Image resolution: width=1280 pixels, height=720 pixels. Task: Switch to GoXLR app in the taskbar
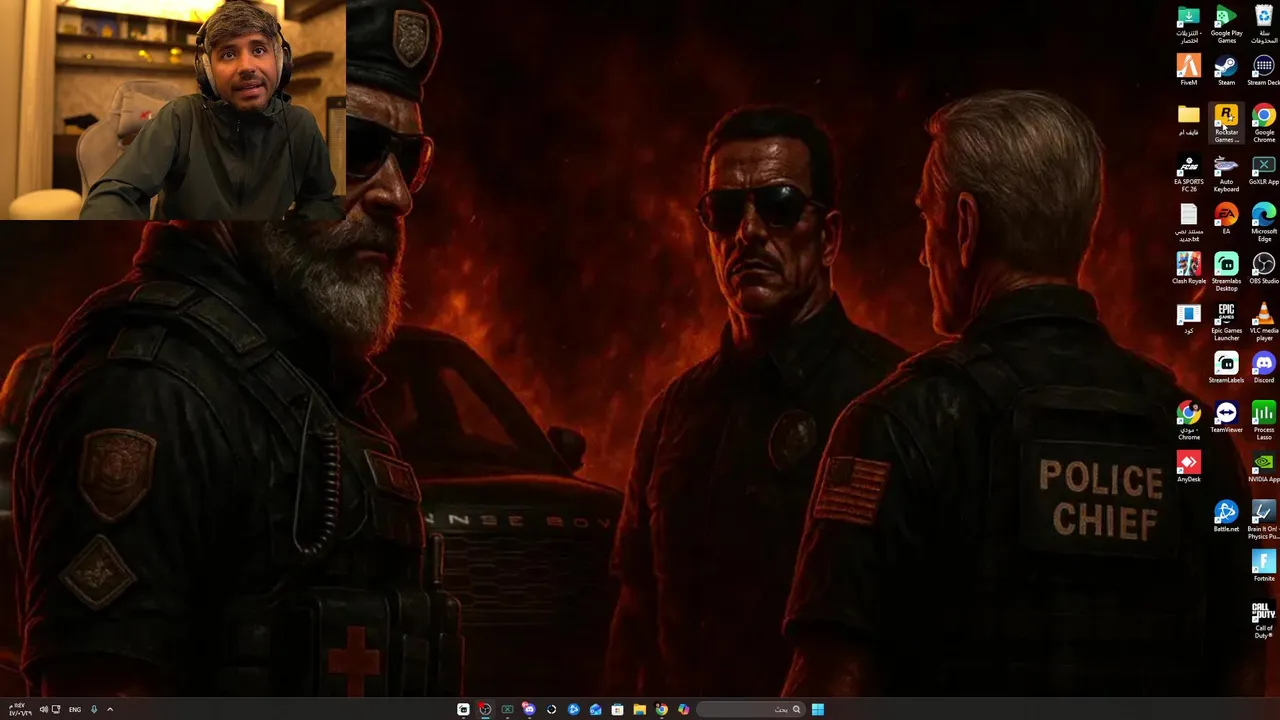[x=507, y=709]
